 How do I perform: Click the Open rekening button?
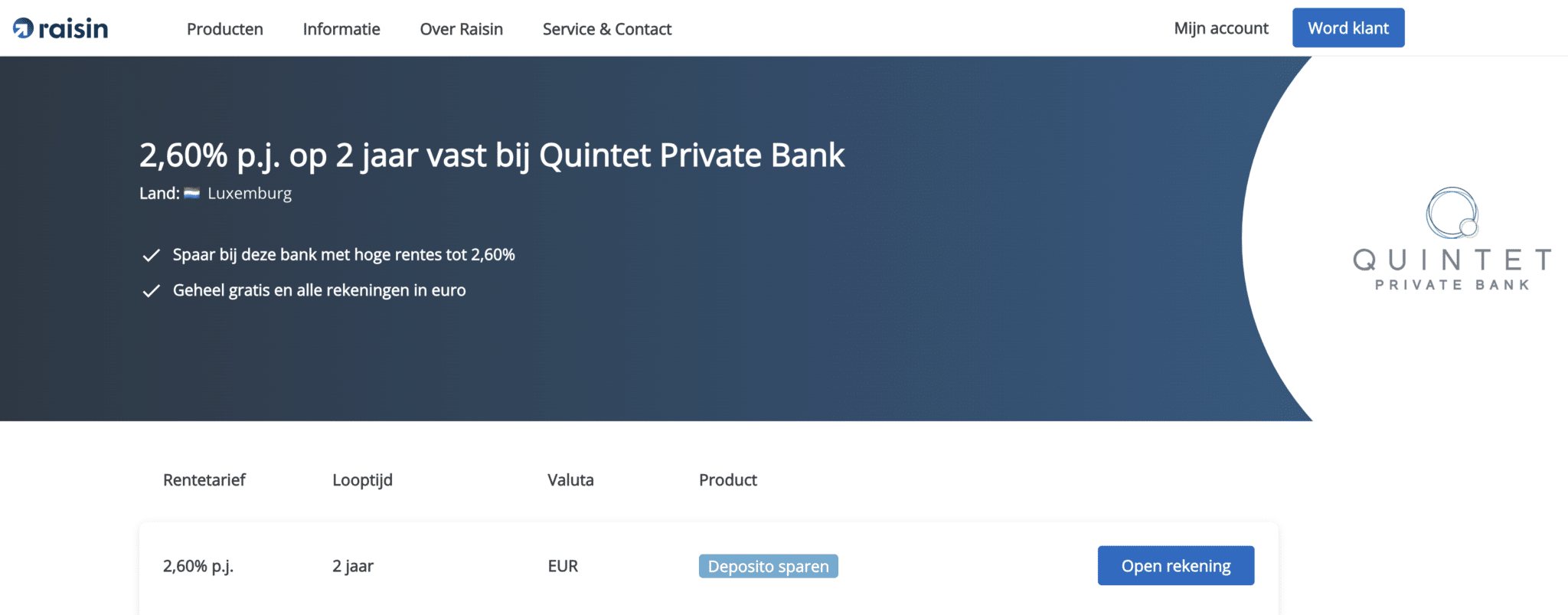tap(1175, 565)
